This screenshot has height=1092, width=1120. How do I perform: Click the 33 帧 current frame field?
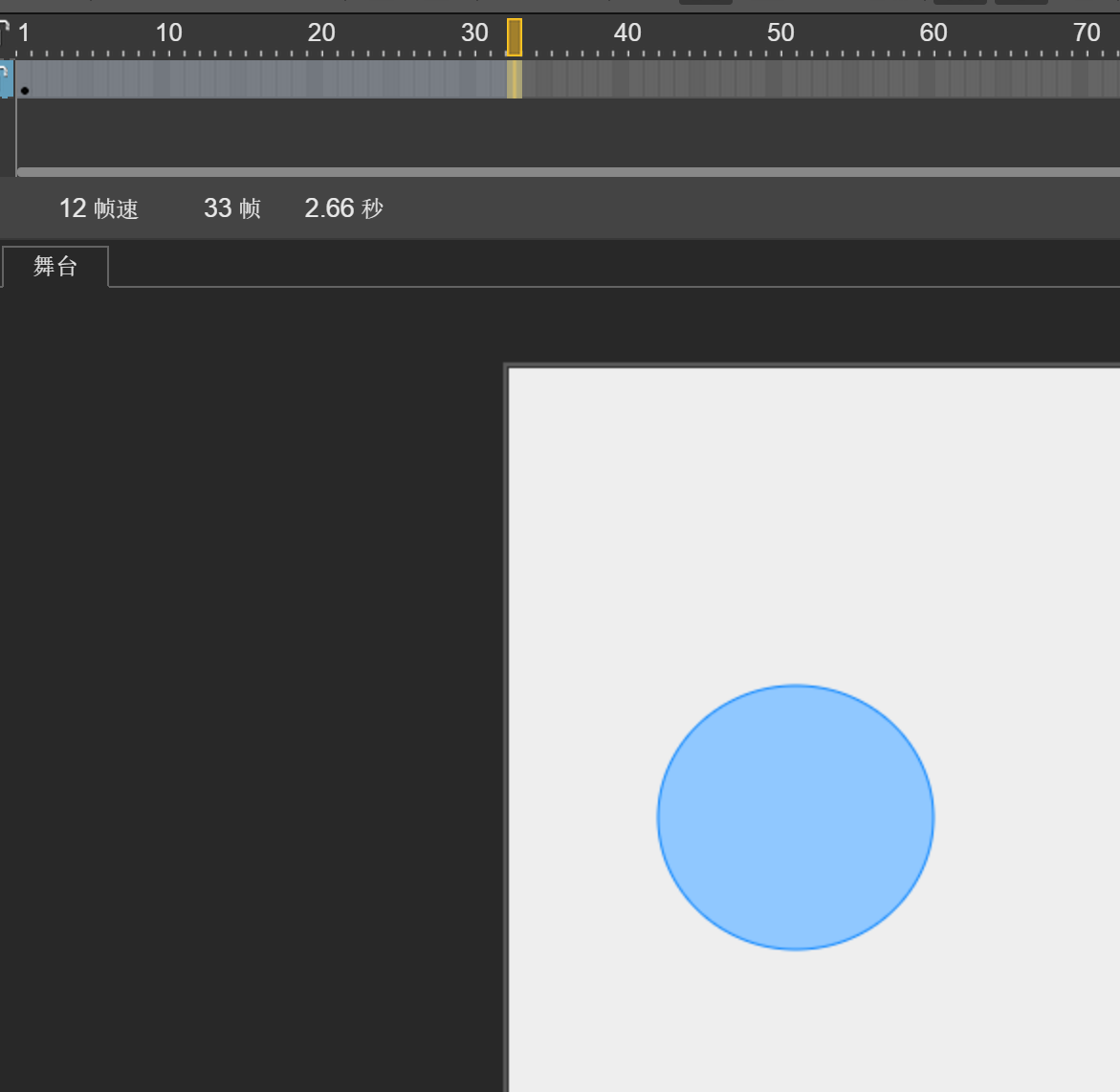pyautogui.click(x=231, y=208)
